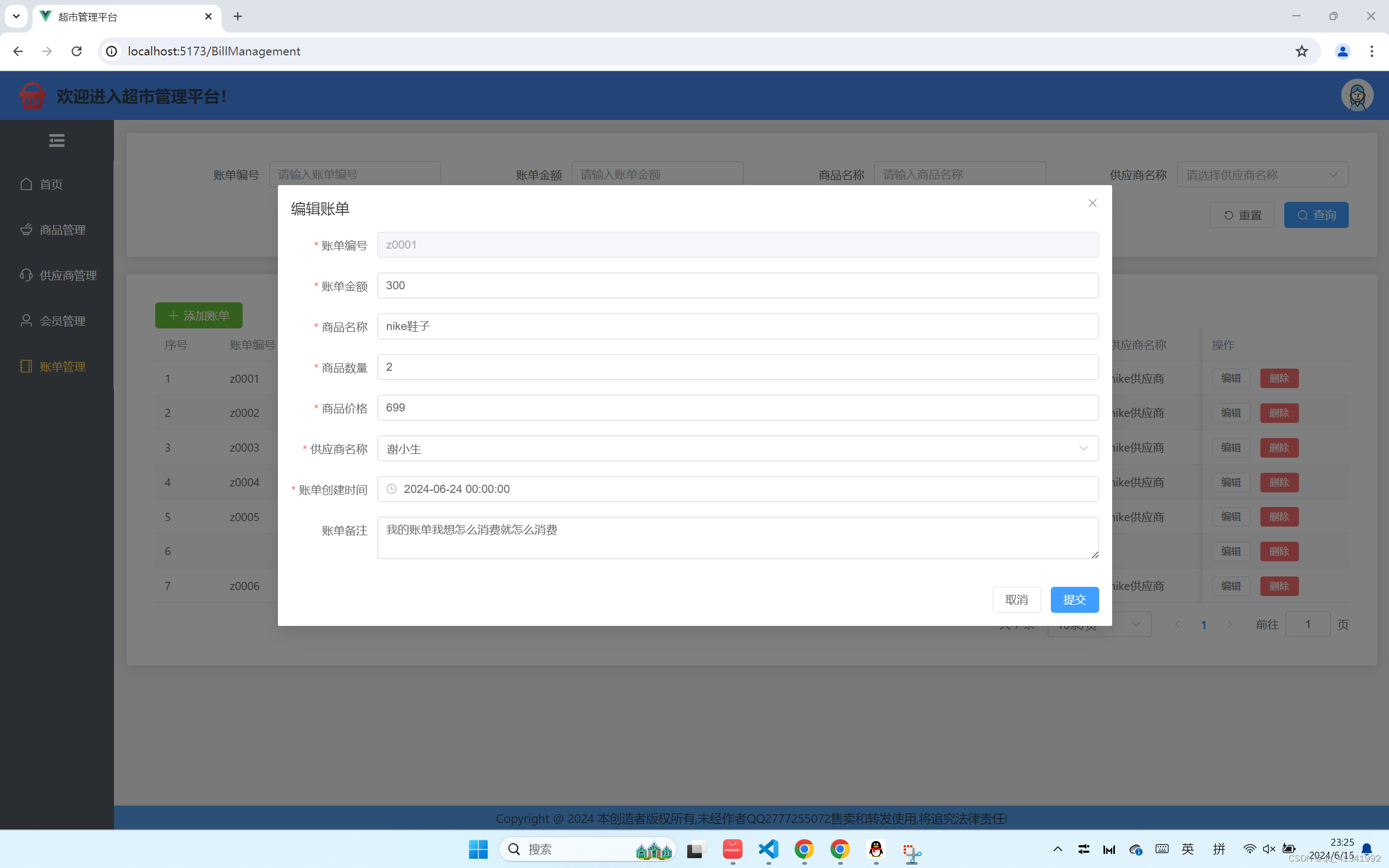
Task: Click the shopping basket logo icon
Action: click(x=32, y=96)
